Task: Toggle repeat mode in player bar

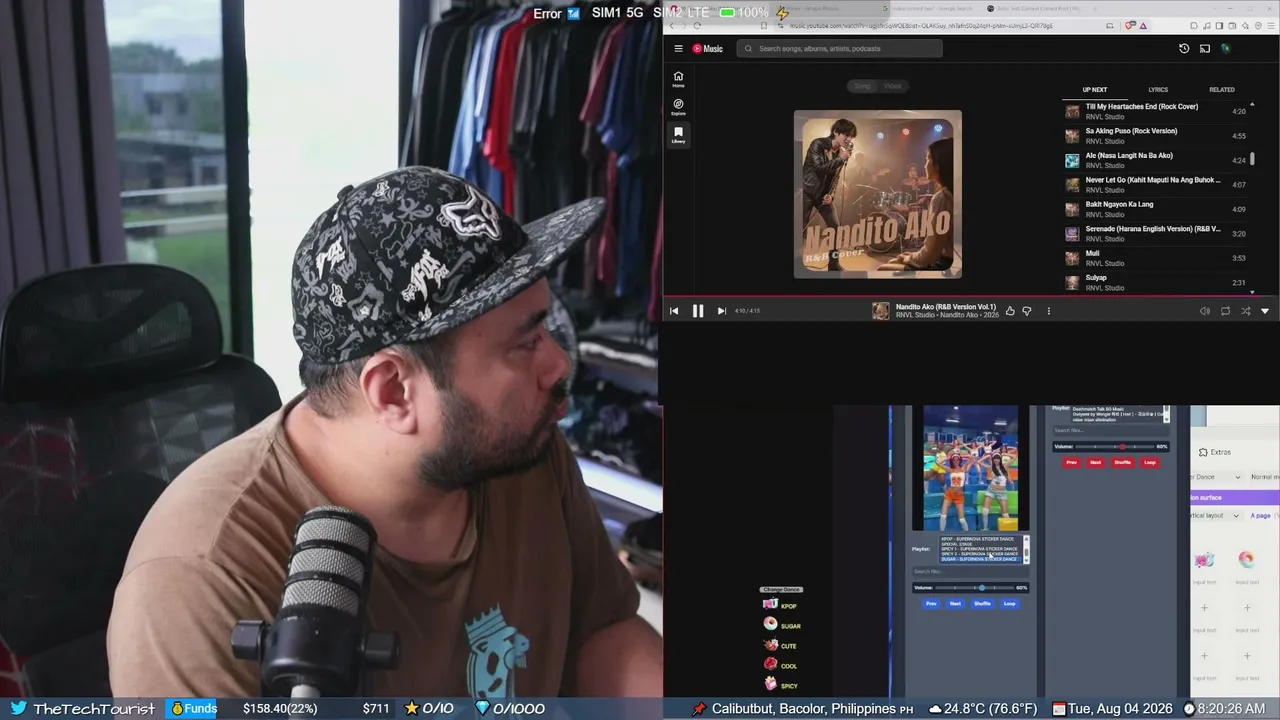Action: tap(1225, 311)
